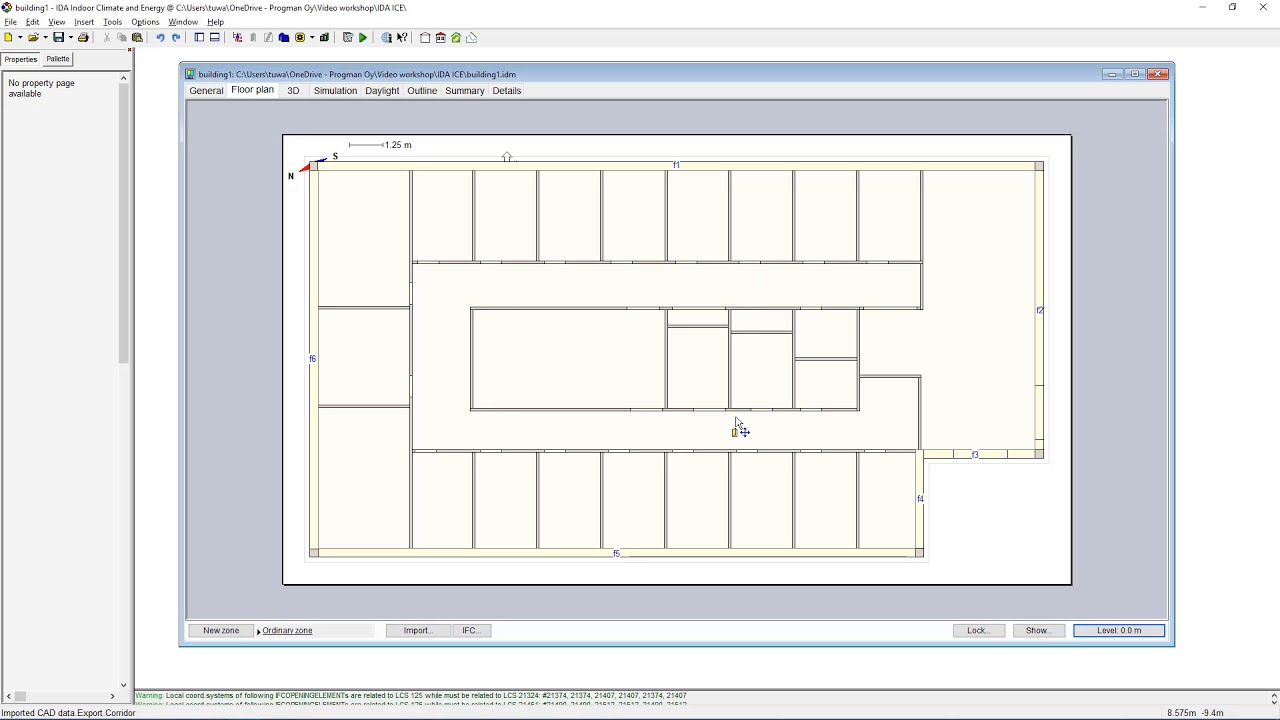1280x720 pixels.
Task: Open the Insert menu
Action: [84, 21]
